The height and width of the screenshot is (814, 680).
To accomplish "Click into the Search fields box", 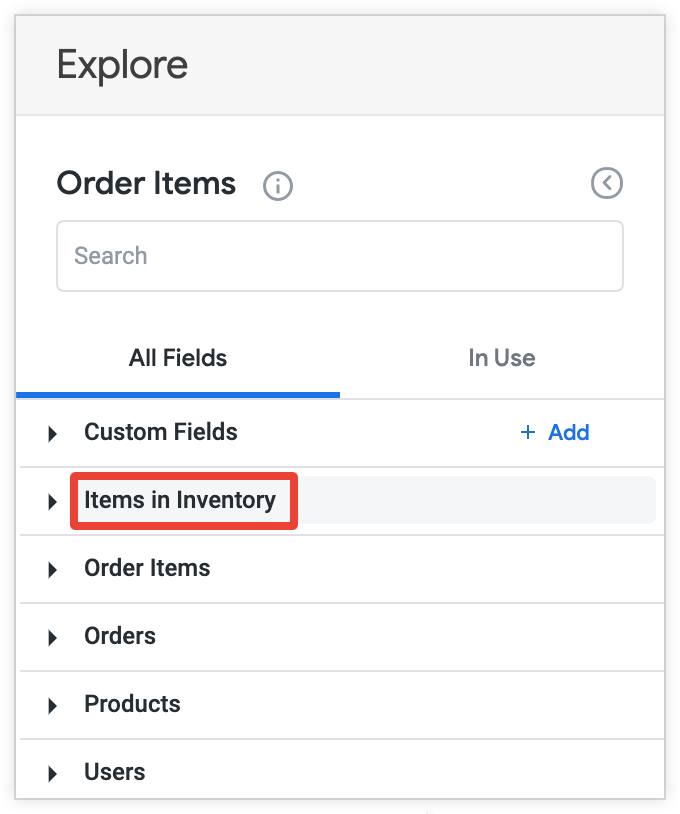I will (x=340, y=256).
